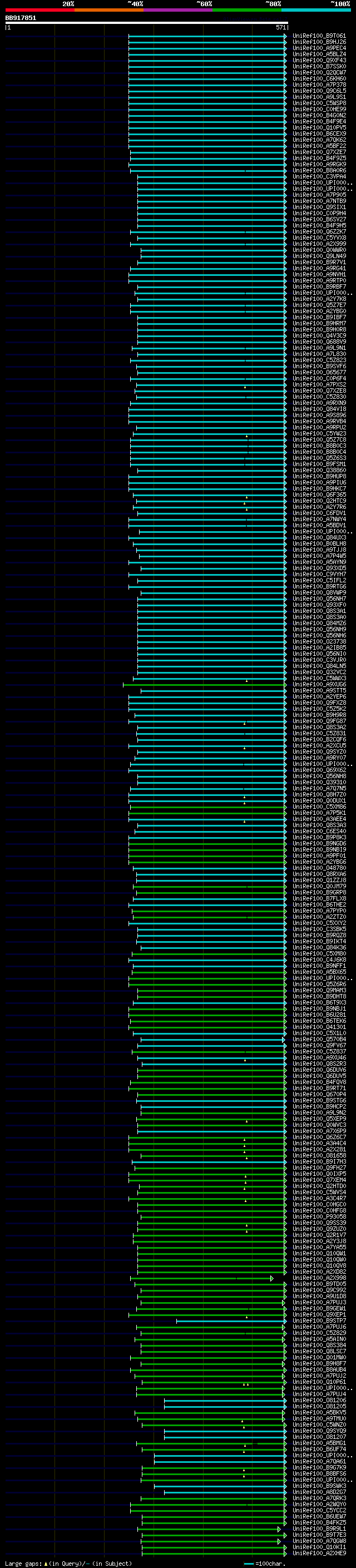Select the UniRef100_B6THE2 label
Screen dimensions: 356x1568
[x=319, y=904]
